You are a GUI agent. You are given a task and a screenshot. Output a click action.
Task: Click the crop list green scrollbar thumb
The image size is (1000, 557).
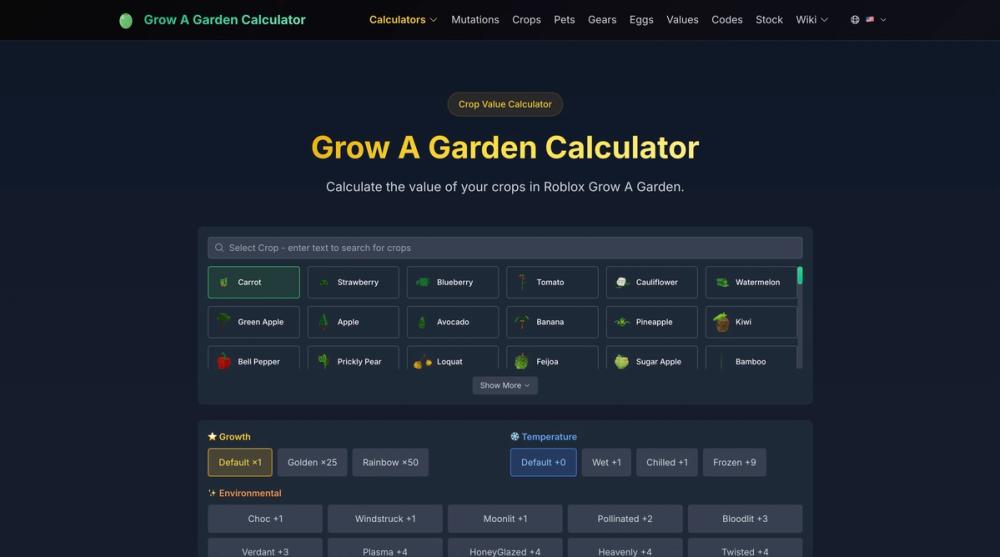(x=800, y=276)
